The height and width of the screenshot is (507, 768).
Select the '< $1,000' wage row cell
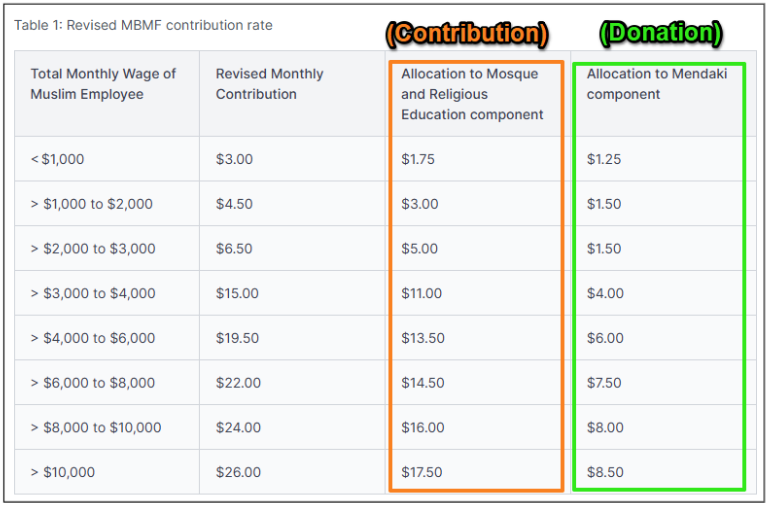click(57, 159)
